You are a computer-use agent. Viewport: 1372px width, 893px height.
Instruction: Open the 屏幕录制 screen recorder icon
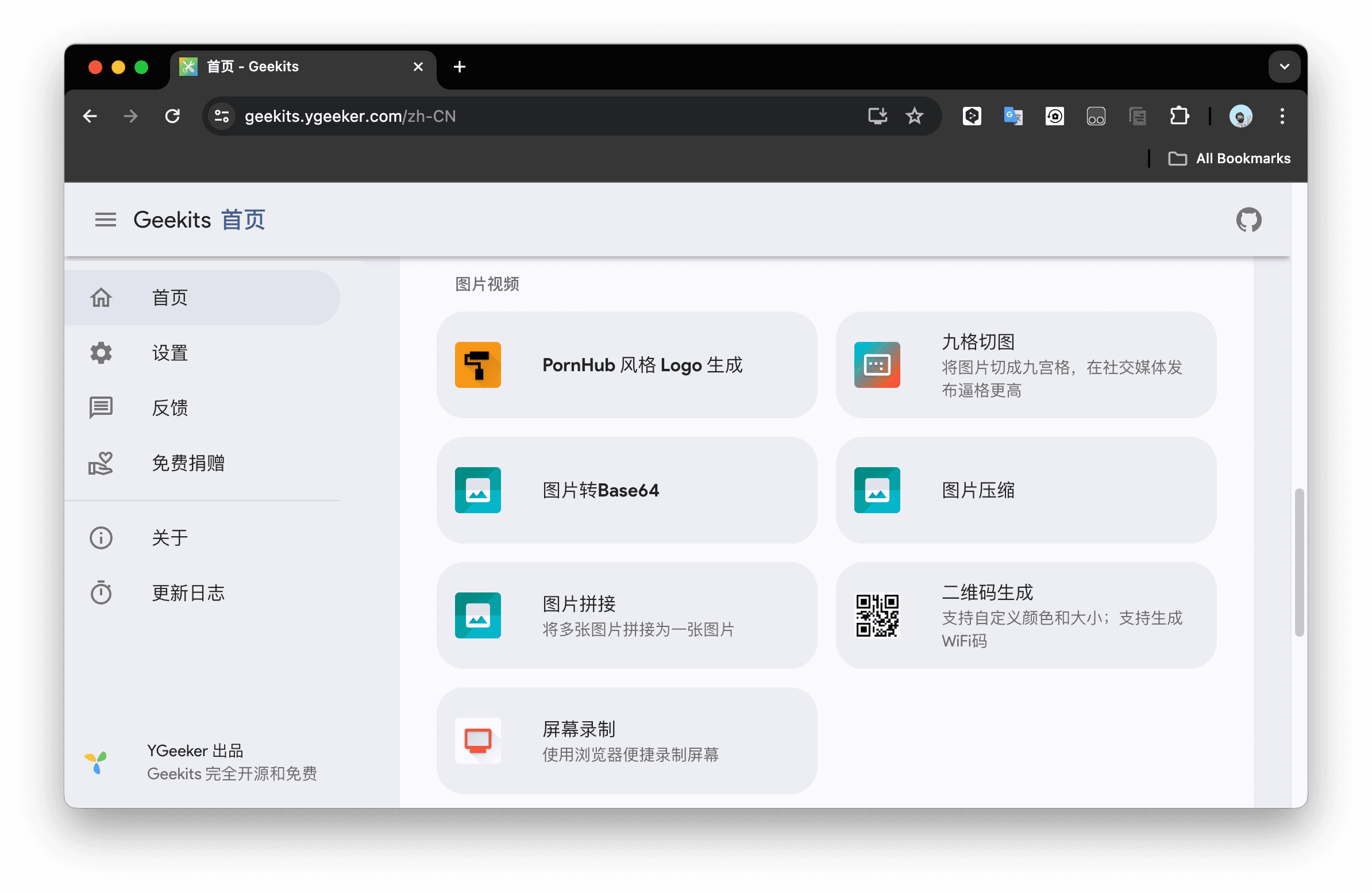[x=477, y=741]
